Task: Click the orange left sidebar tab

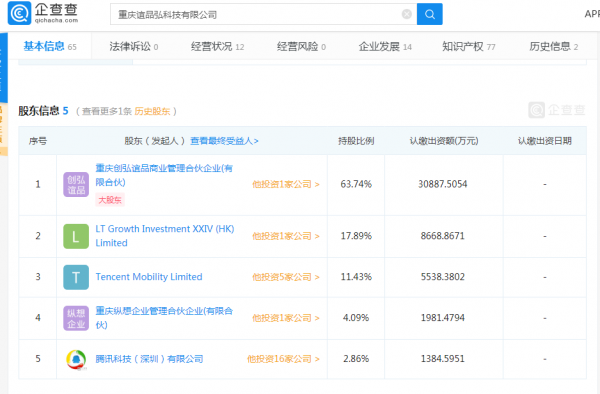Action: (3, 129)
